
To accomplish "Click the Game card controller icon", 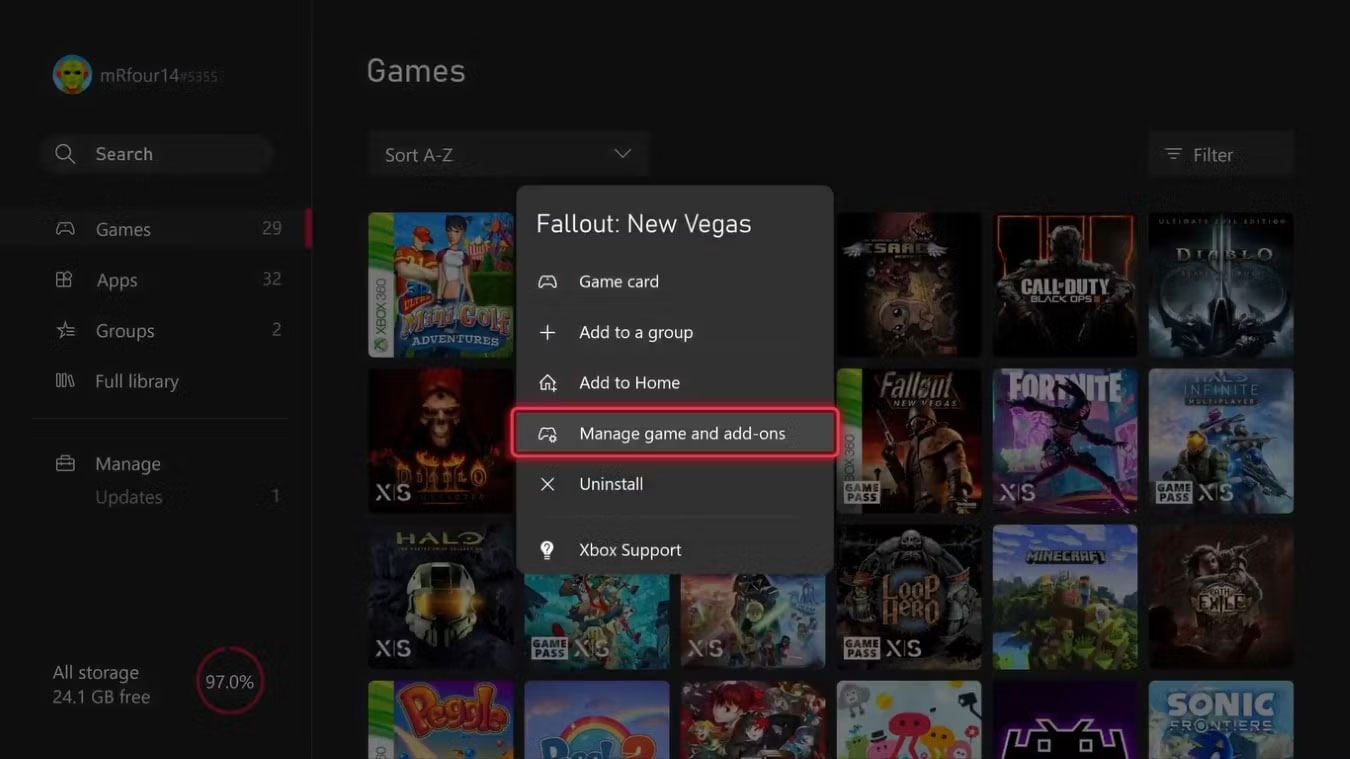I will click(548, 282).
